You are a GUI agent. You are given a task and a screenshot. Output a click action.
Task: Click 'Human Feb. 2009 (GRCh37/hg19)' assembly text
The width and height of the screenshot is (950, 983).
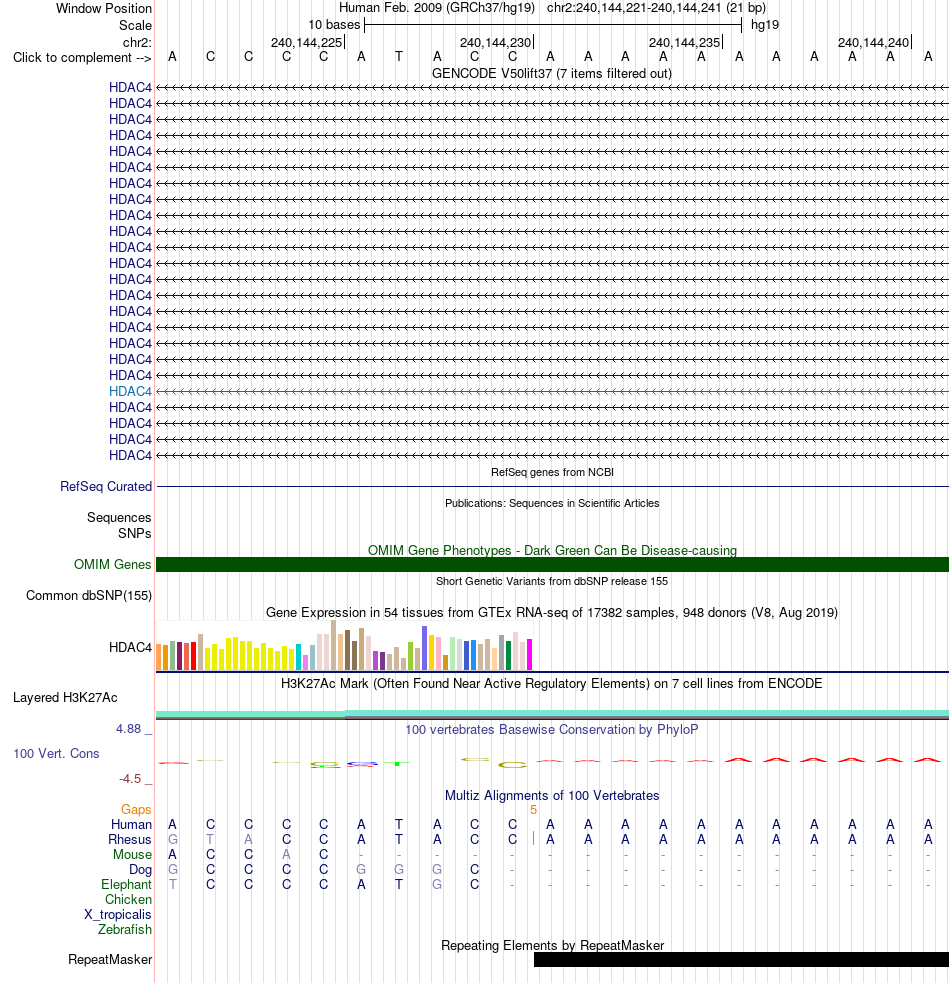click(x=436, y=8)
